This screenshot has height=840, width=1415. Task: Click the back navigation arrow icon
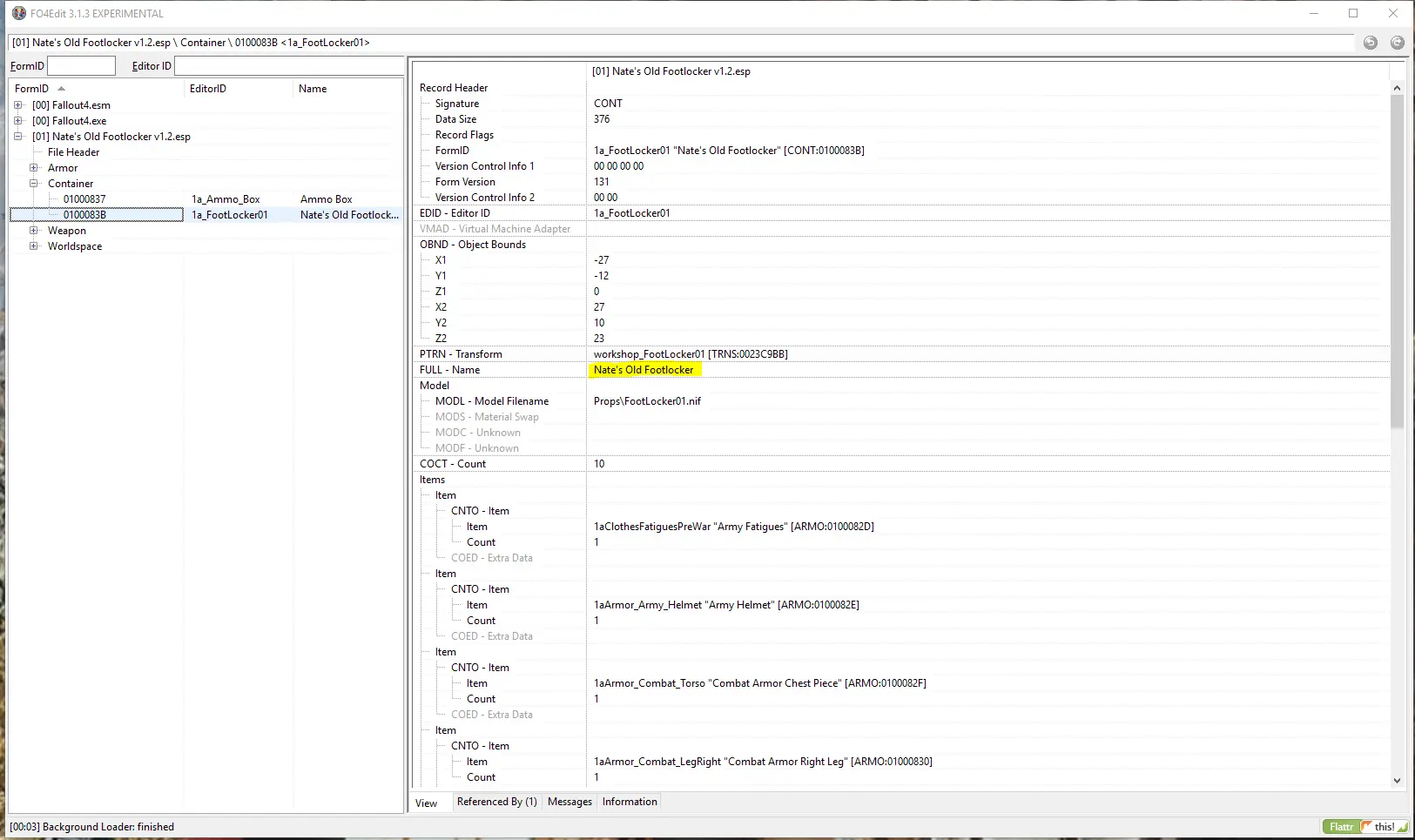(x=1371, y=43)
